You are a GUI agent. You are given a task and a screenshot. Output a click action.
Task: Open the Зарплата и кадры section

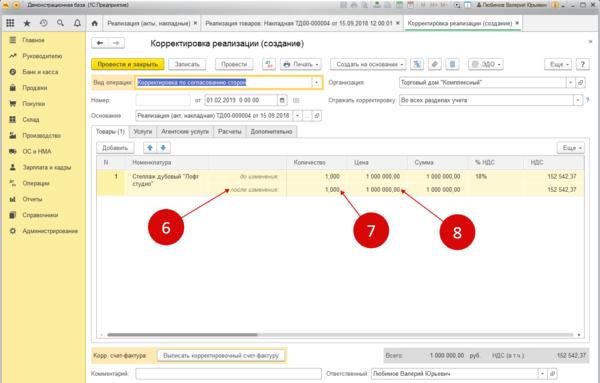(47, 167)
